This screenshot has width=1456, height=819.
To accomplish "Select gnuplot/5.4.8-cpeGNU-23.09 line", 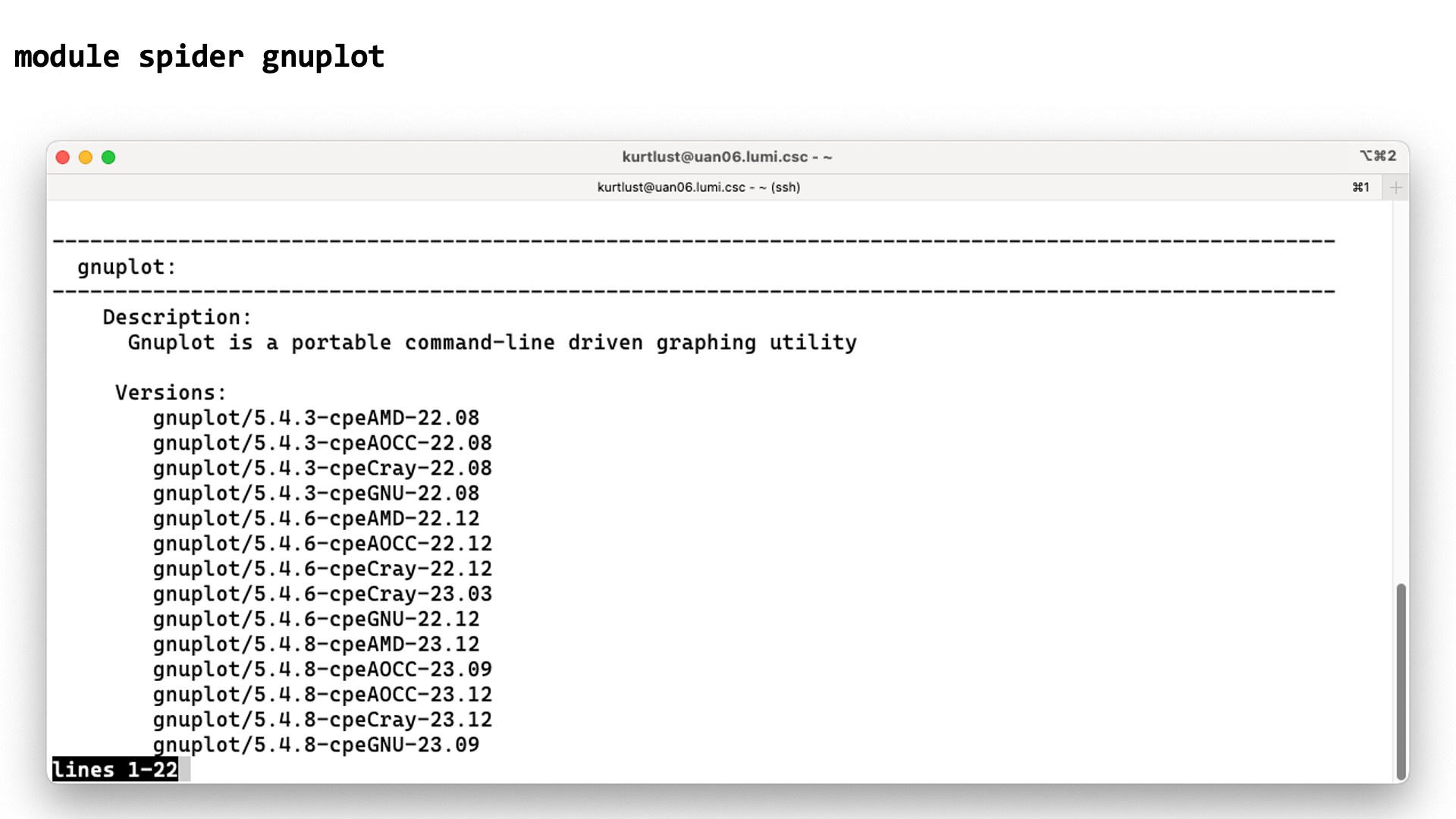I will (x=316, y=745).
